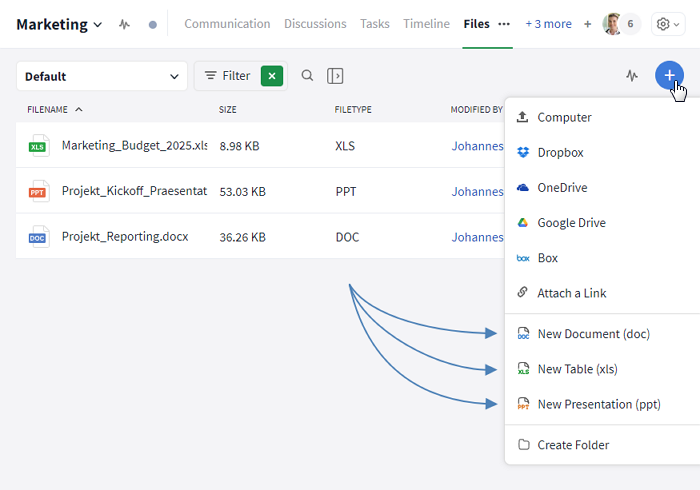The image size is (700, 490).
Task: Open the files activity pulse icon
Action: tap(632, 75)
